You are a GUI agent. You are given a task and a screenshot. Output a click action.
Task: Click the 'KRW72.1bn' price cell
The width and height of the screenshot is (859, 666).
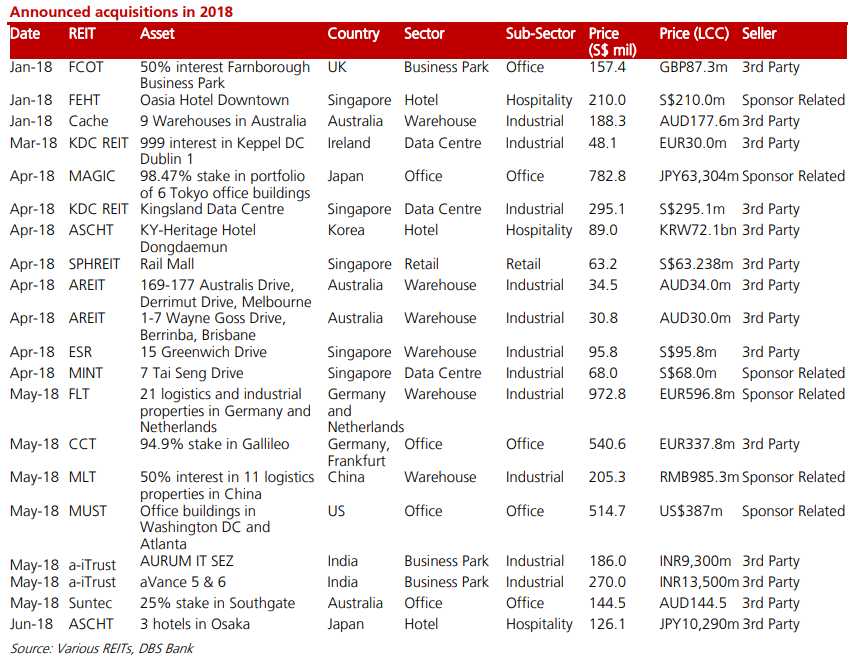coord(698,230)
